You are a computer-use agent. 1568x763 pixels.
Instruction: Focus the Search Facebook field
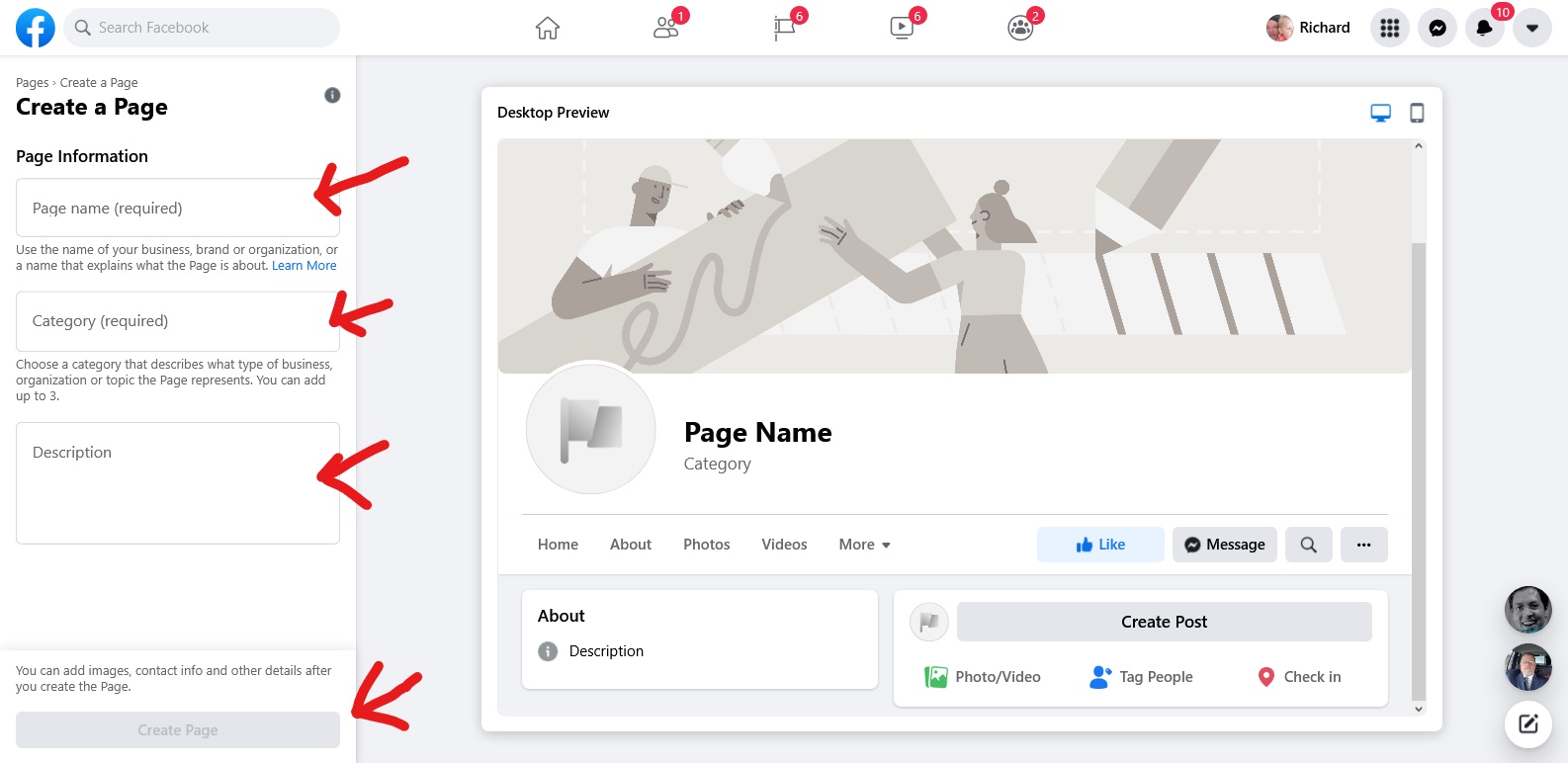click(202, 28)
